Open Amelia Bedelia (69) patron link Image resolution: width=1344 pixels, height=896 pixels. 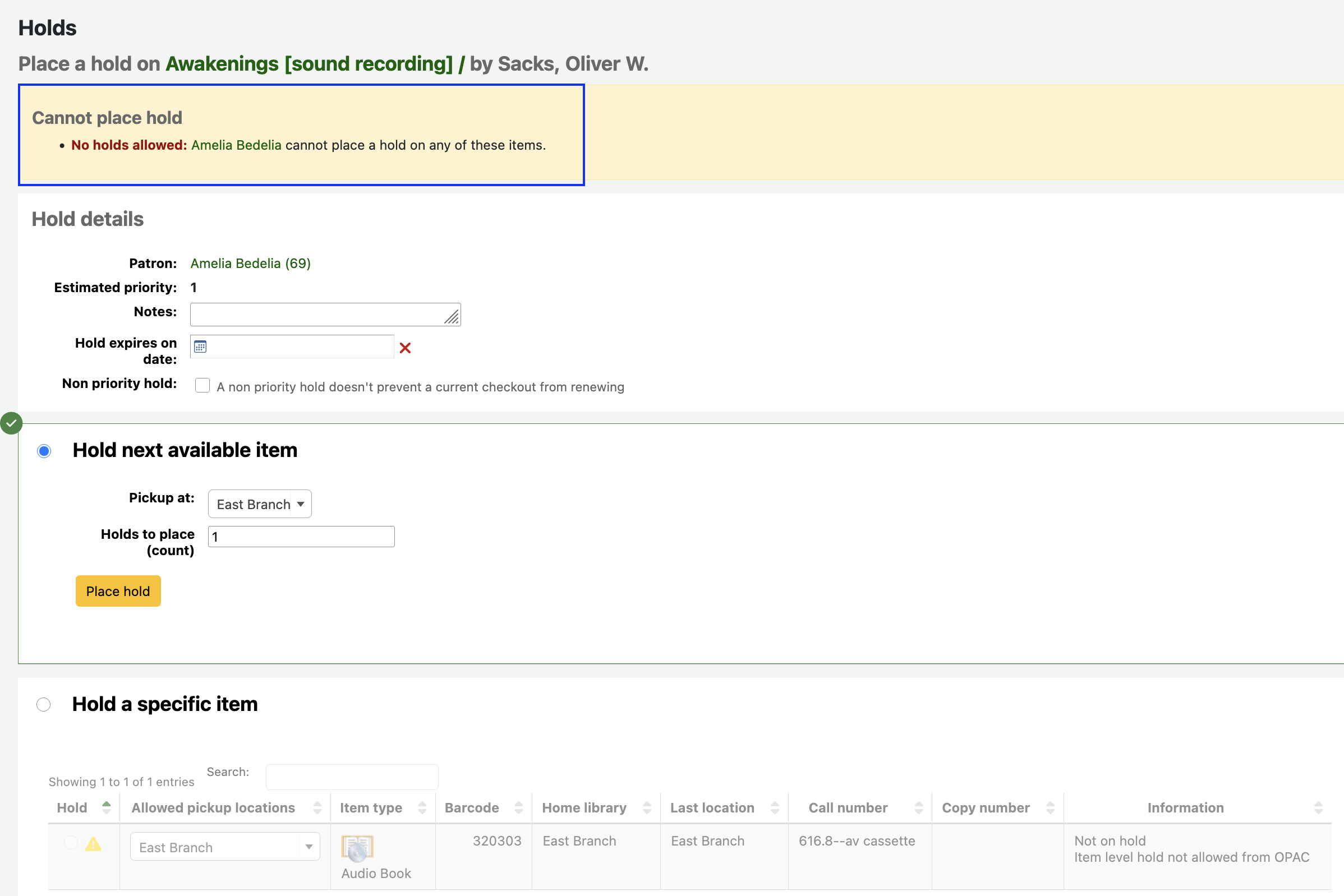[250, 264]
